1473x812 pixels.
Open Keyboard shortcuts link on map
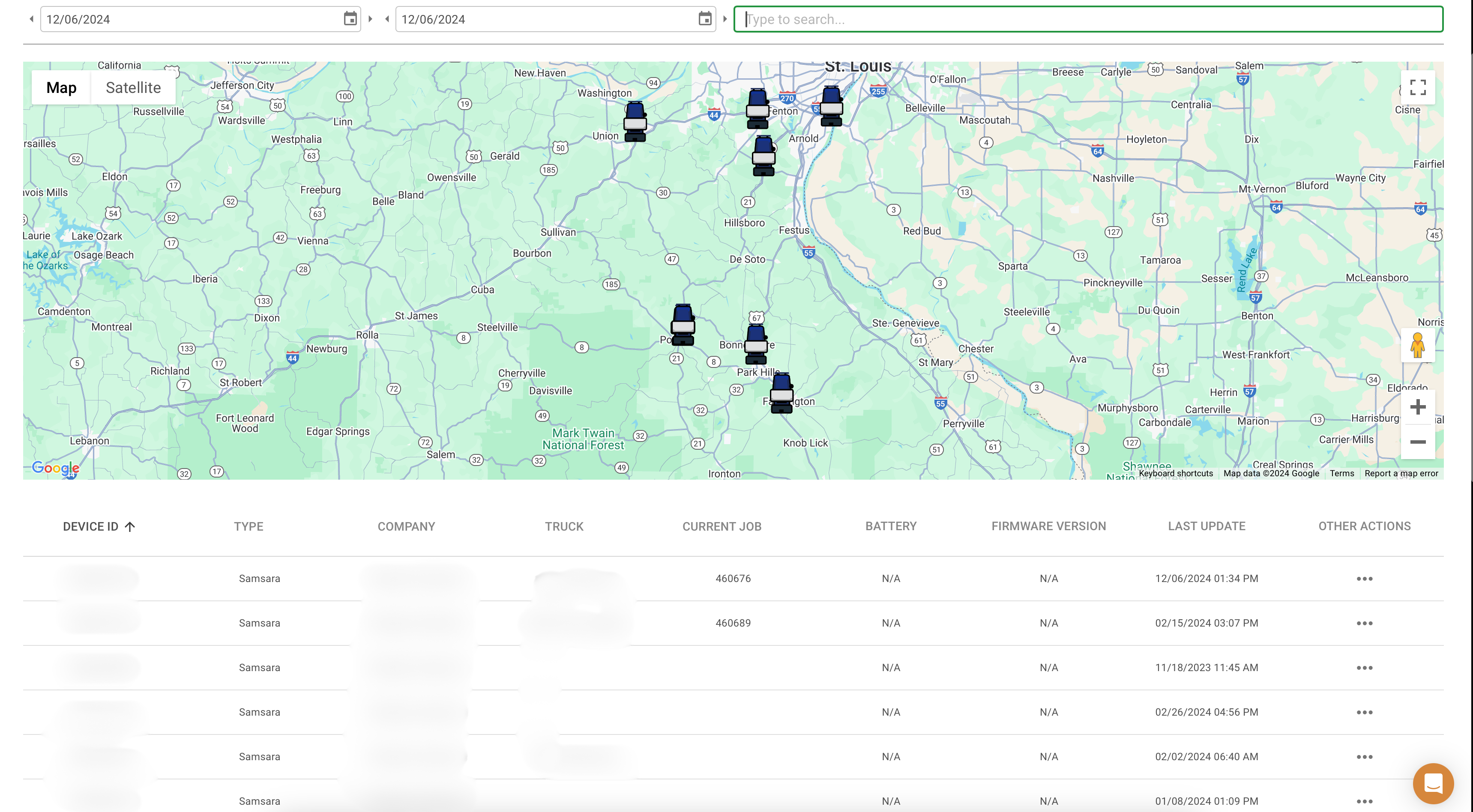pyautogui.click(x=1176, y=473)
